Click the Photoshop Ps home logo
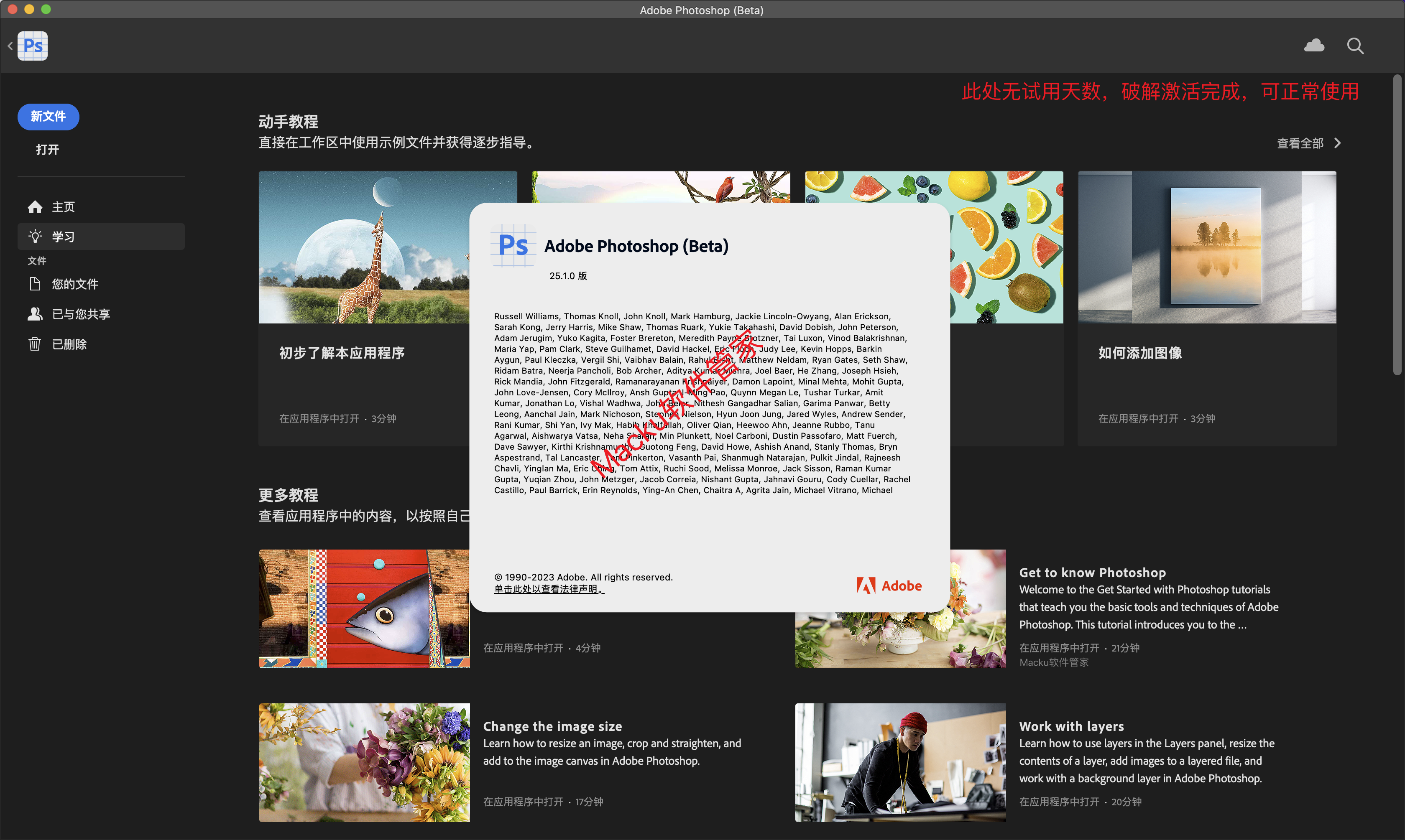The width and height of the screenshot is (1405, 840). point(33,46)
